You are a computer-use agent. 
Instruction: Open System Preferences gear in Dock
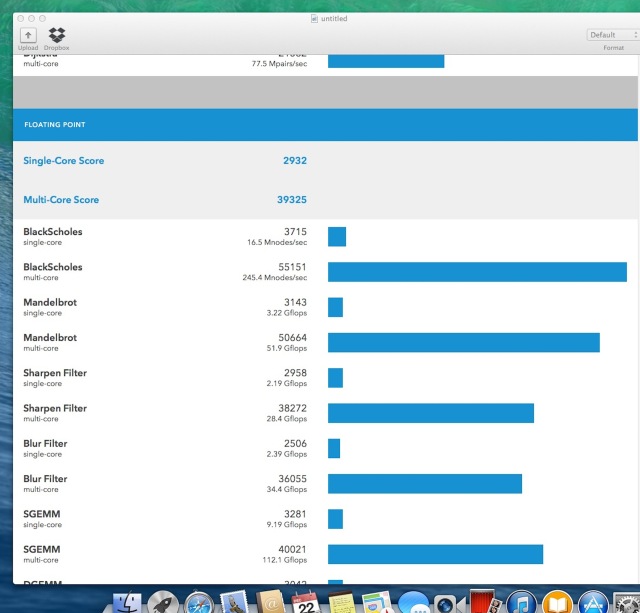(627, 603)
